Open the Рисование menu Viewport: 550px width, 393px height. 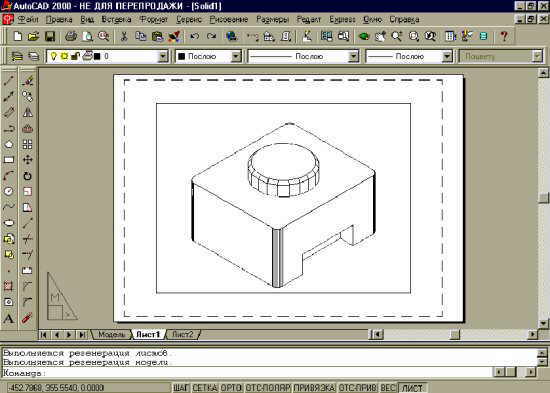coord(229,19)
